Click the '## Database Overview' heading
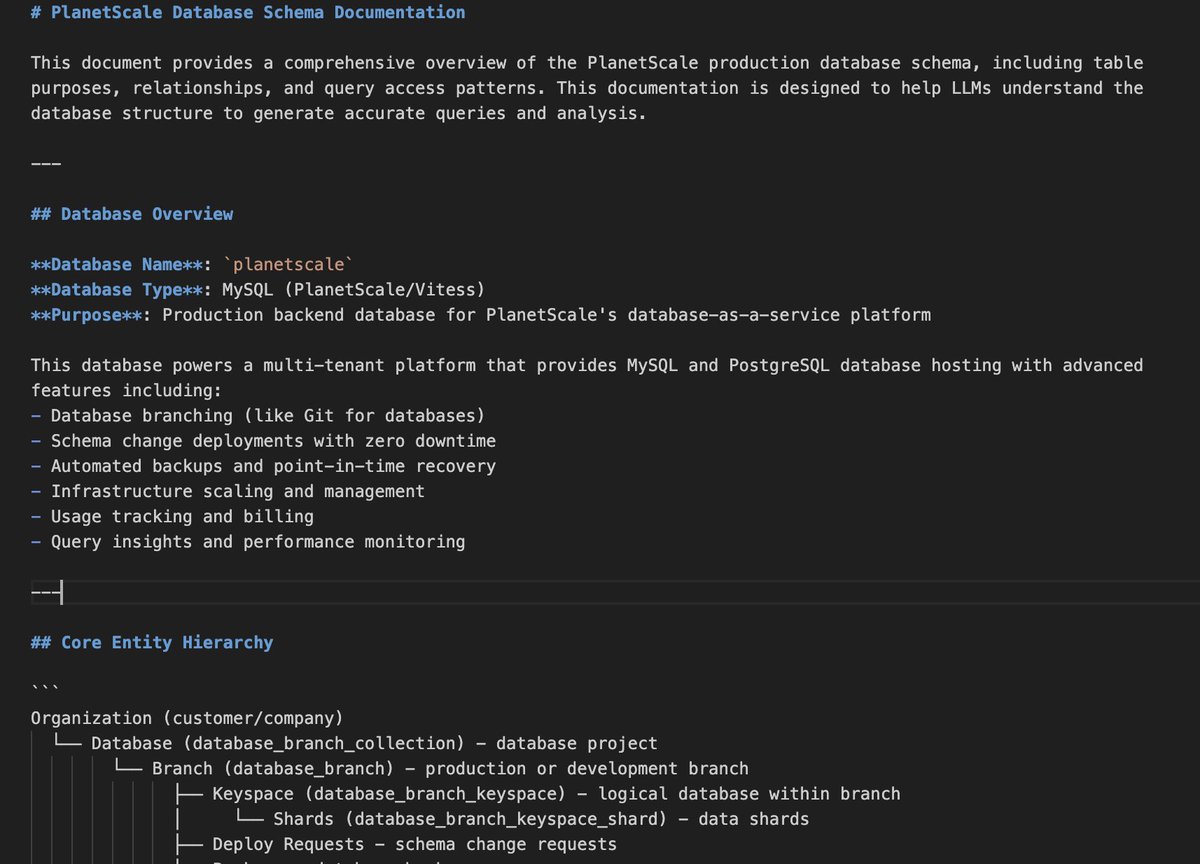 (x=132, y=214)
